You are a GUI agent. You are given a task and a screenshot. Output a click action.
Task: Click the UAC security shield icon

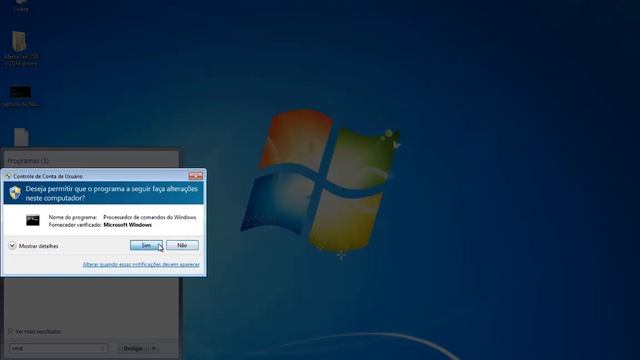(16, 193)
